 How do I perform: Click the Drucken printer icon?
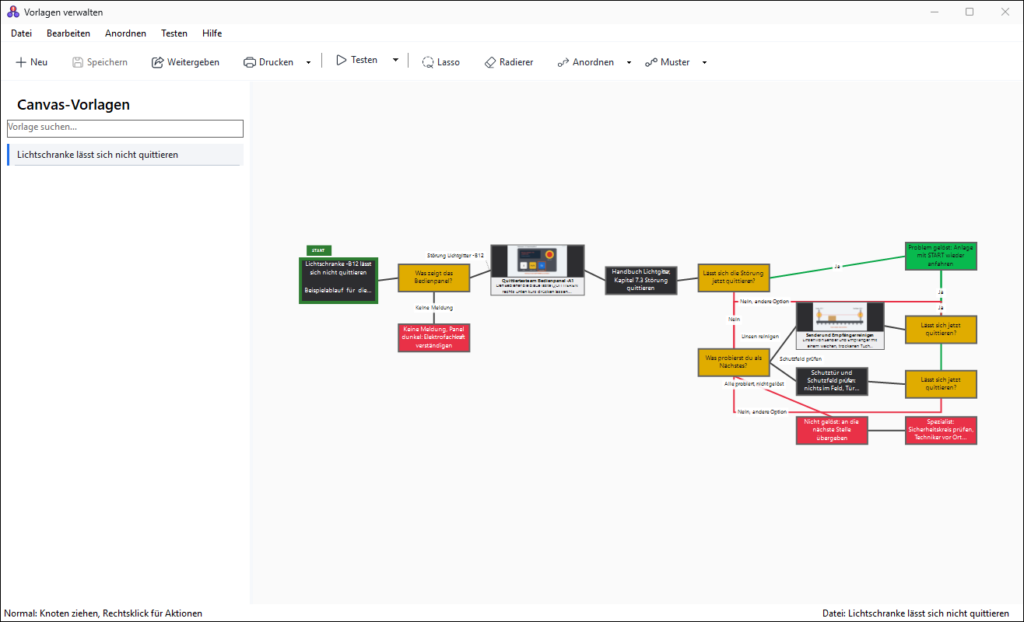click(x=249, y=62)
